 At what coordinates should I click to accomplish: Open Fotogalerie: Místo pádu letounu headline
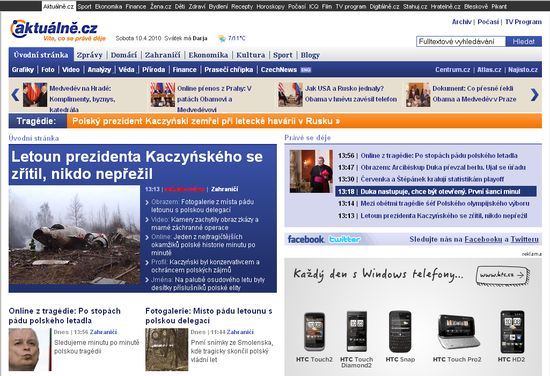coord(209,316)
